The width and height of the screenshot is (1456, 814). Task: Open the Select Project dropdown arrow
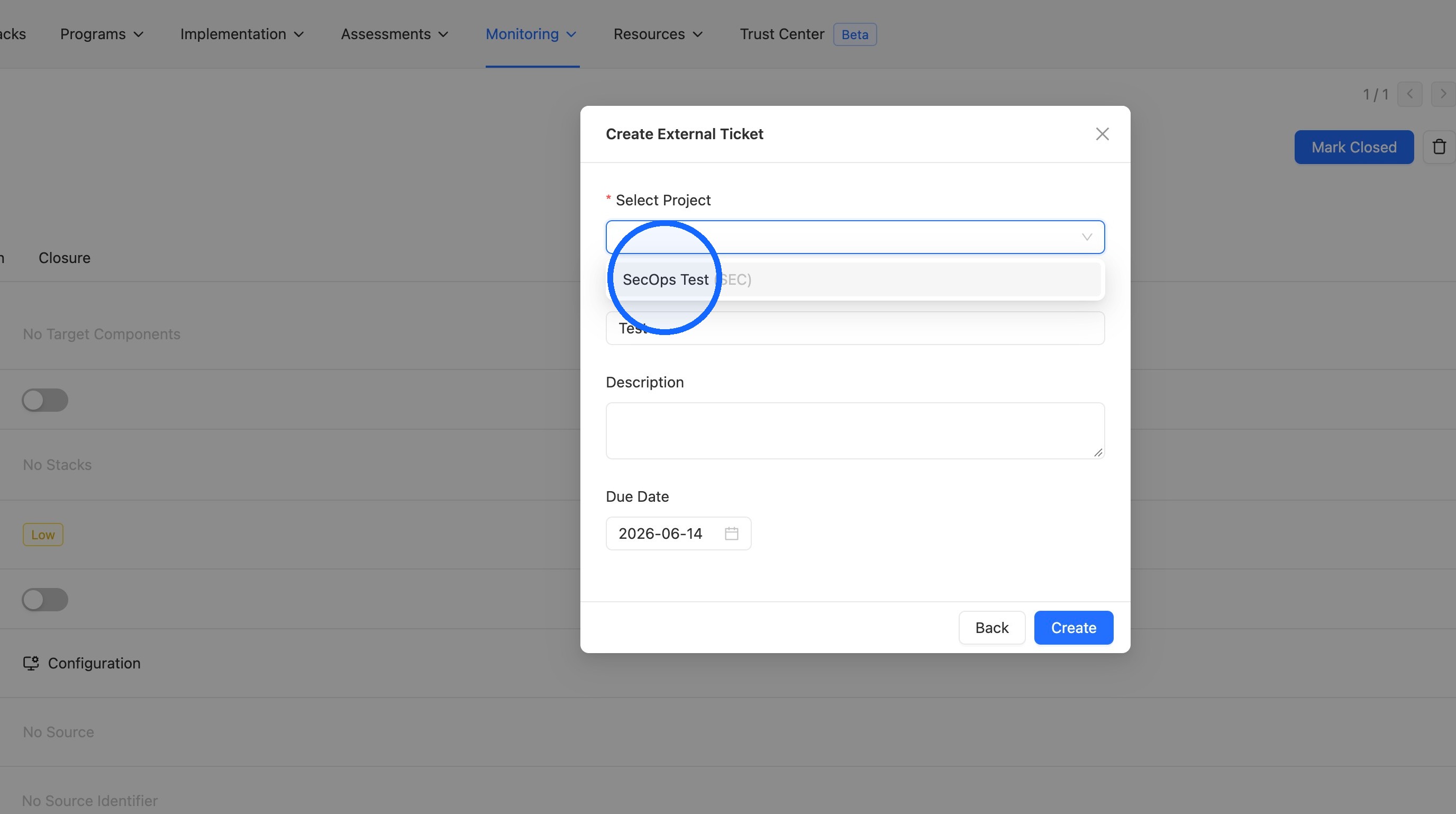[1086, 237]
